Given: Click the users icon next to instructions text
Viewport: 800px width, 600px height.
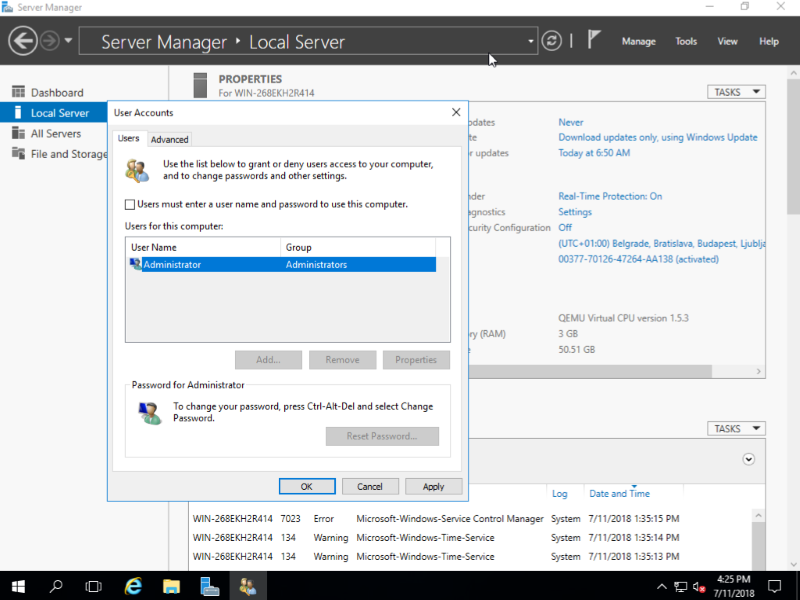Looking at the screenshot, I should pos(138,170).
